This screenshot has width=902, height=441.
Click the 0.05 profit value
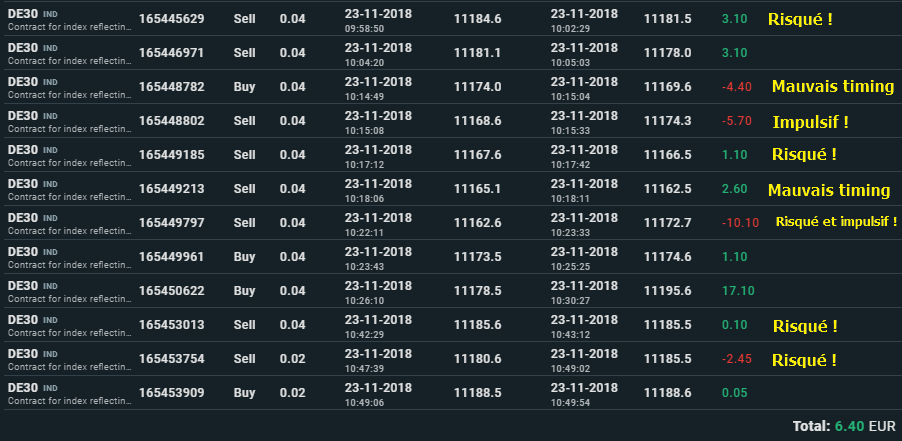(733, 393)
